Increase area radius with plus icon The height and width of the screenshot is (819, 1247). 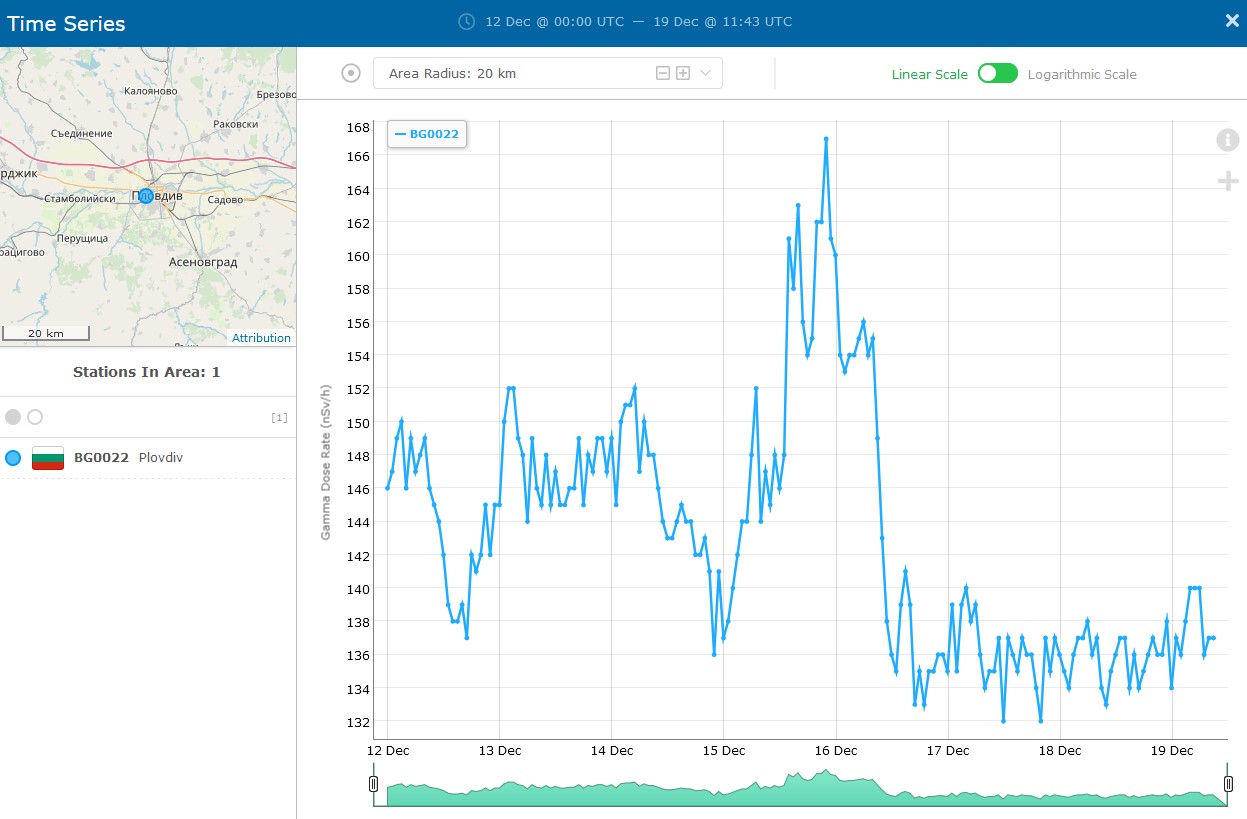(x=683, y=73)
